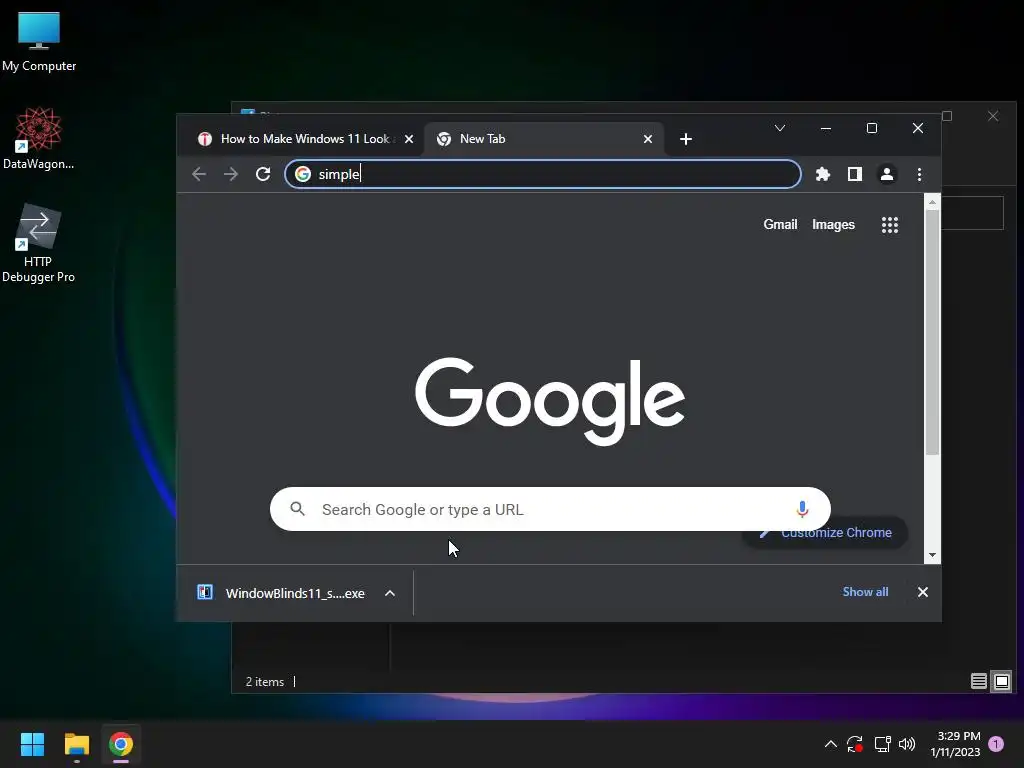
Task: Close the New Tab tab
Action: [x=648, y=139]
